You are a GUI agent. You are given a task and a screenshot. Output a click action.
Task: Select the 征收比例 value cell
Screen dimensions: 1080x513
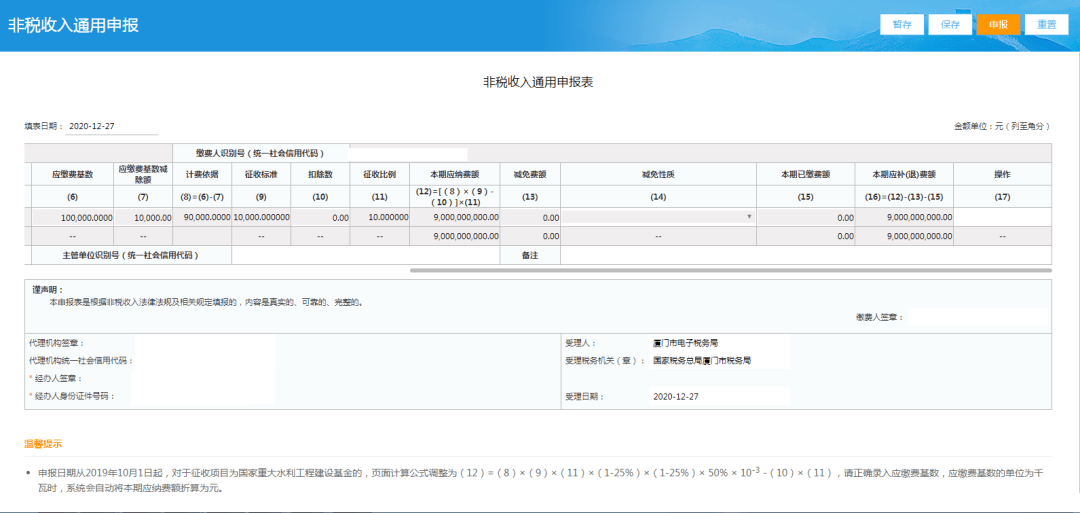[x=379, y=217]
